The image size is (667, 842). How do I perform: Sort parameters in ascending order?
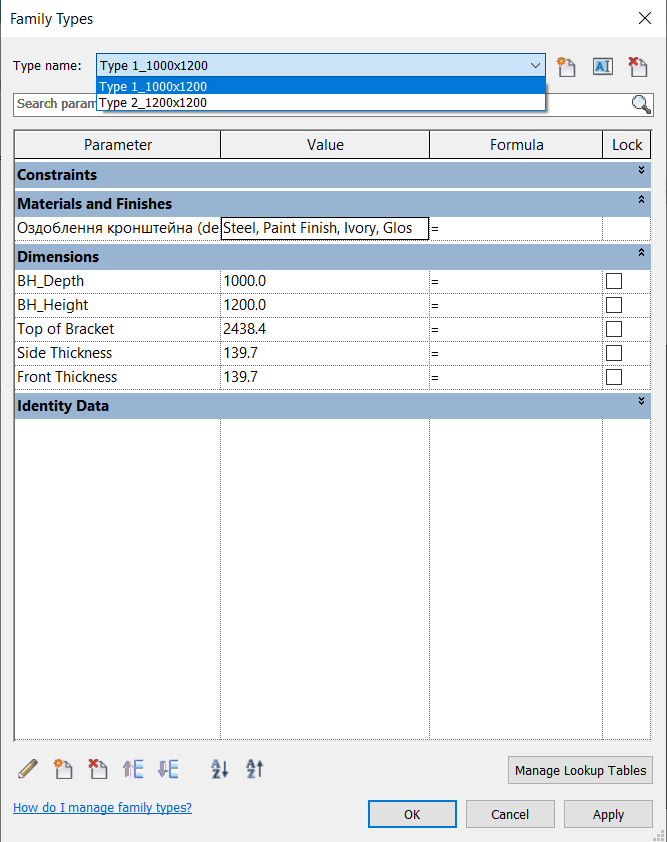220,769
